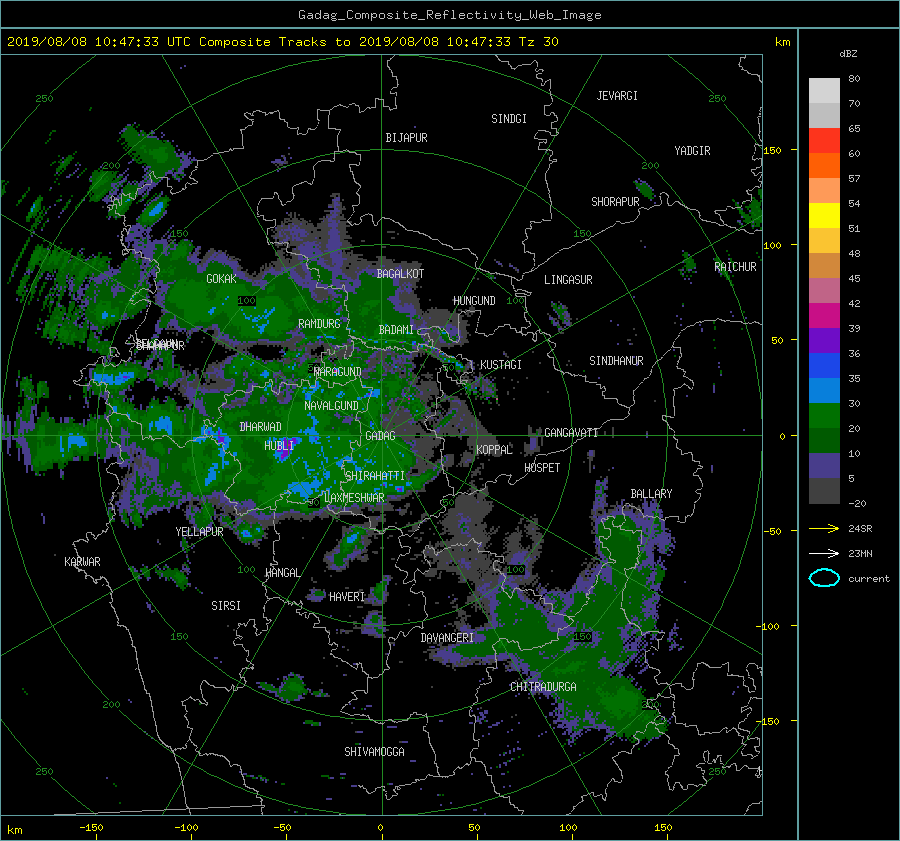Click the yellow 51 dBZ color swatch
900x841 pixels.
coord(824,215)
